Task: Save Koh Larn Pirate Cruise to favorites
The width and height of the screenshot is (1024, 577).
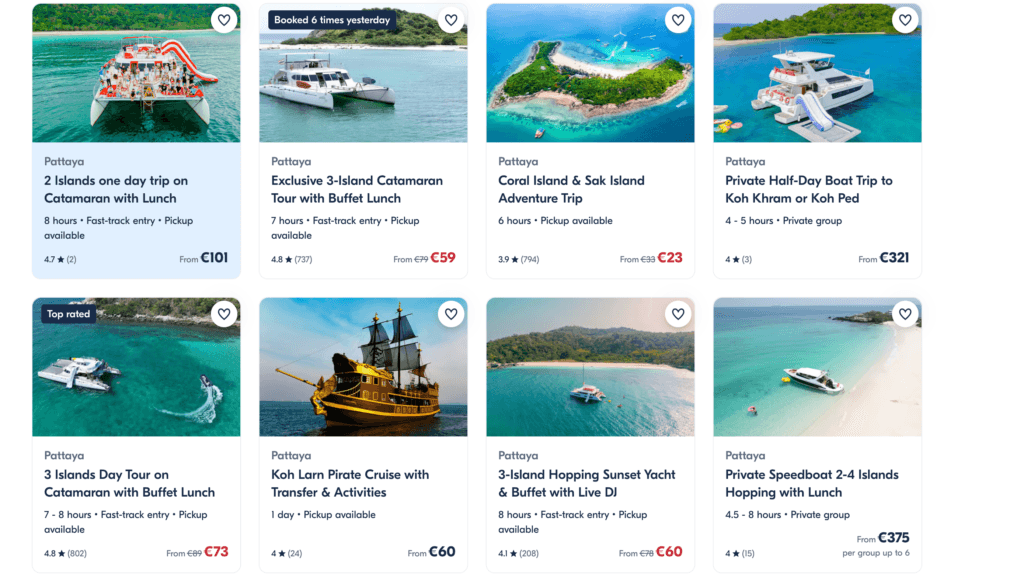Action: (x=451, y=314)
